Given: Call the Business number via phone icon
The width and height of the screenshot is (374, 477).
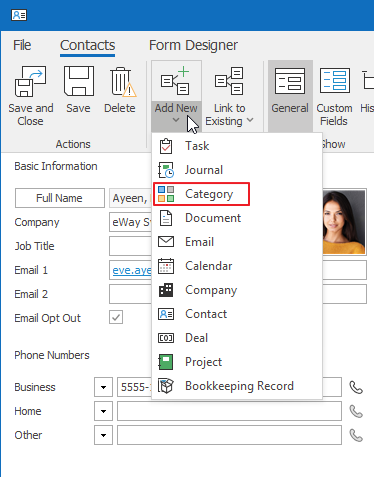Looking at the screenshot, I should (x=356, y=387).
